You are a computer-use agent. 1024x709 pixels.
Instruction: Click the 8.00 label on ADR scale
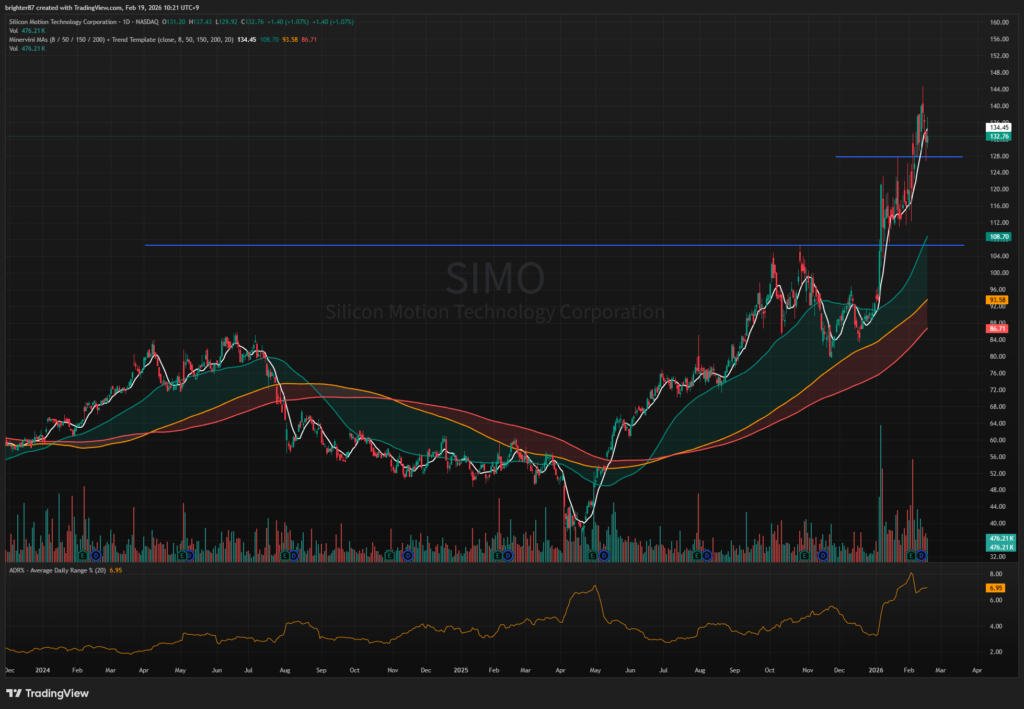pos(997,574)
